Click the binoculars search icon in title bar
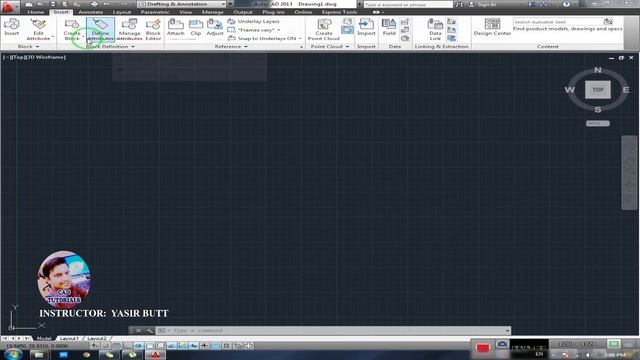The width and height of the screenshot is (640, 360). pos(460,4)
